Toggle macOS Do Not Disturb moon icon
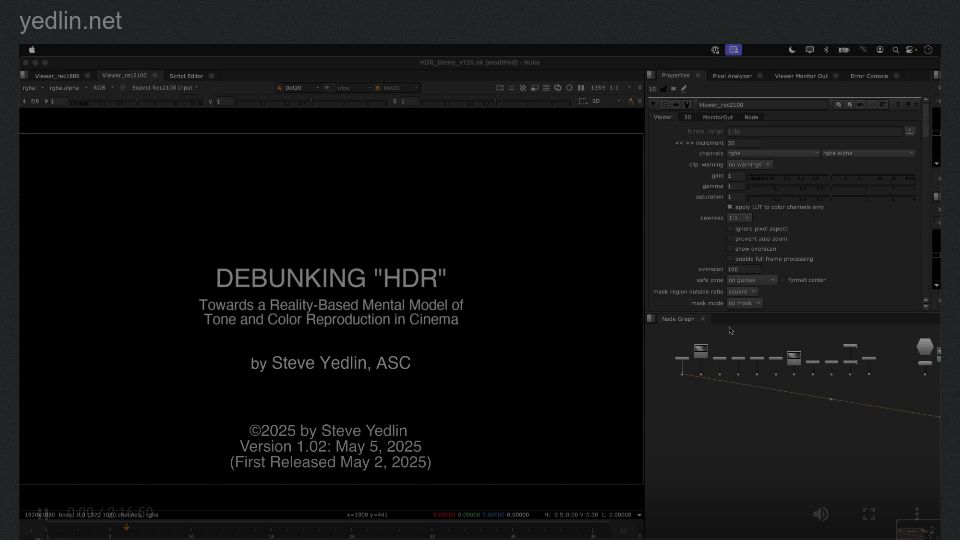 (792, 50)
